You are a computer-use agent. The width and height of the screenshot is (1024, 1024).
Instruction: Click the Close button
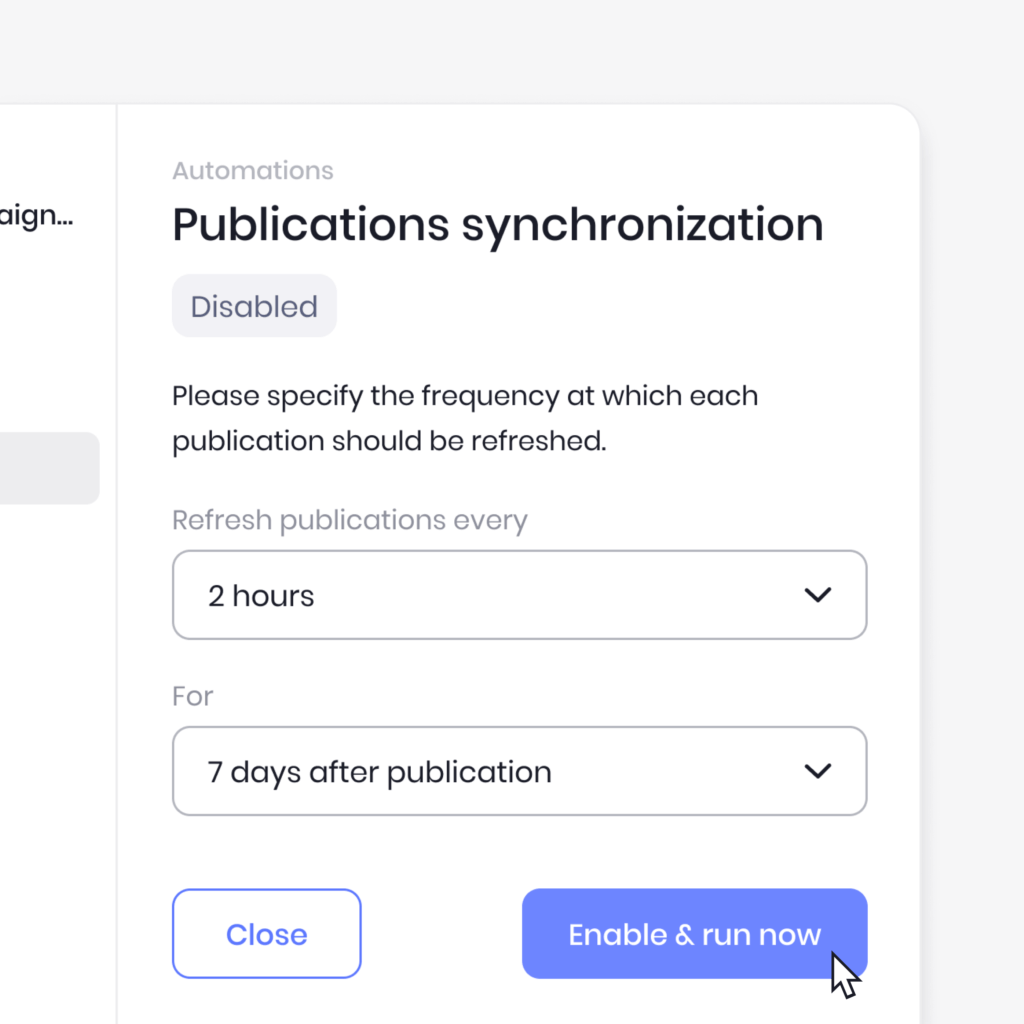click(x=266, y=934)
